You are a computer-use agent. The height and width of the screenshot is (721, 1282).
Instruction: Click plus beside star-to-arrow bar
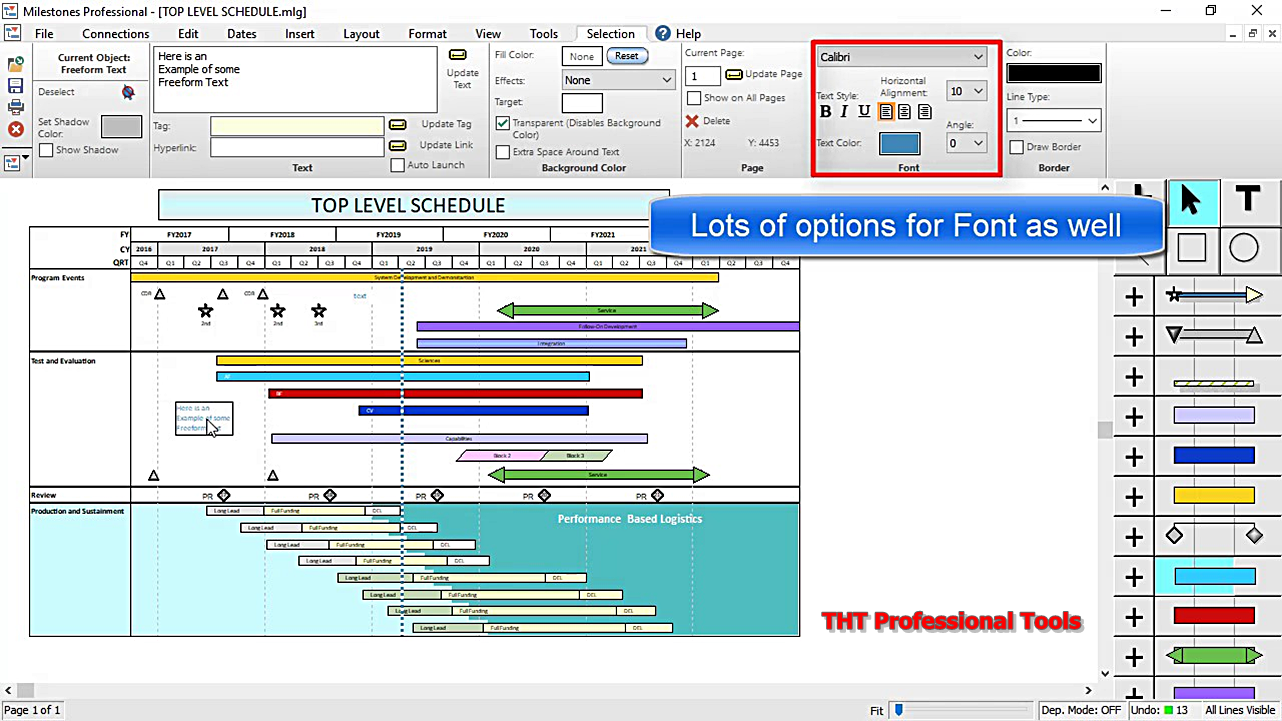coord(1134,297)
